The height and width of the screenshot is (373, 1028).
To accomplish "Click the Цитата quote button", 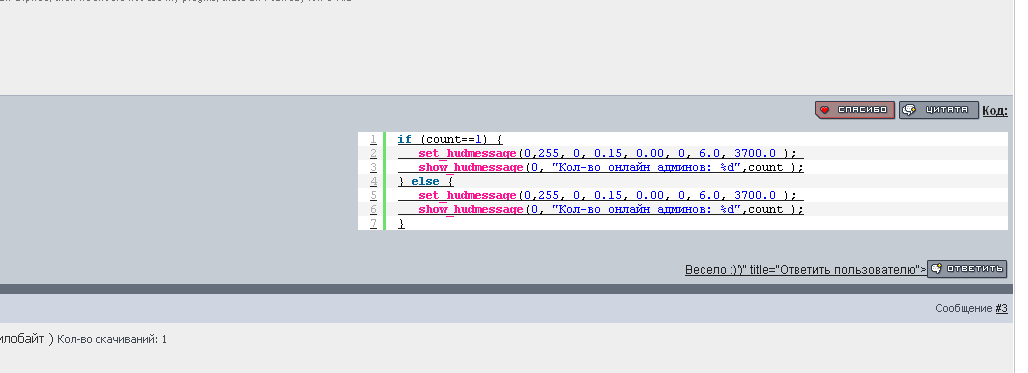I will (939, 110).
